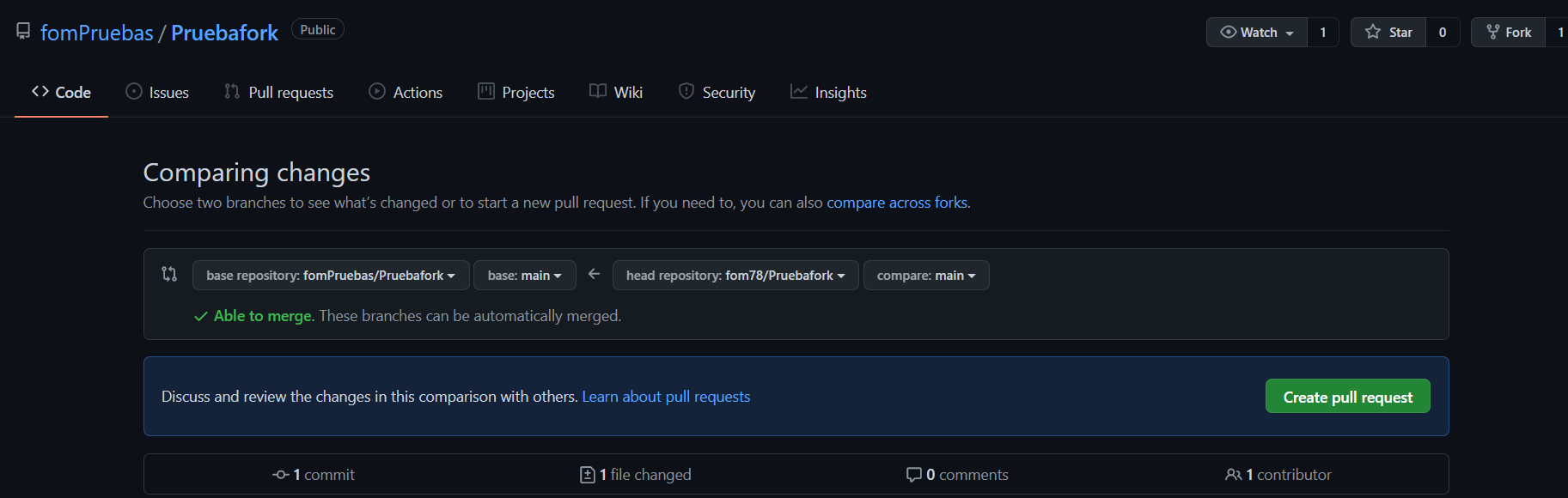Image resolution: width=1568 pixels, height=498 pixels.
Task: Open the Pruebafork repository link
Action: point(224,33)
